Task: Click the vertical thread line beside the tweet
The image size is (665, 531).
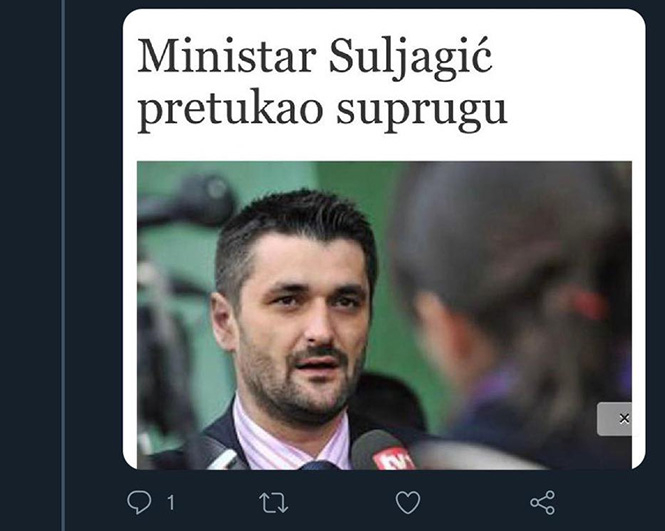Action: pyautogui.click(x=64, y=266)
